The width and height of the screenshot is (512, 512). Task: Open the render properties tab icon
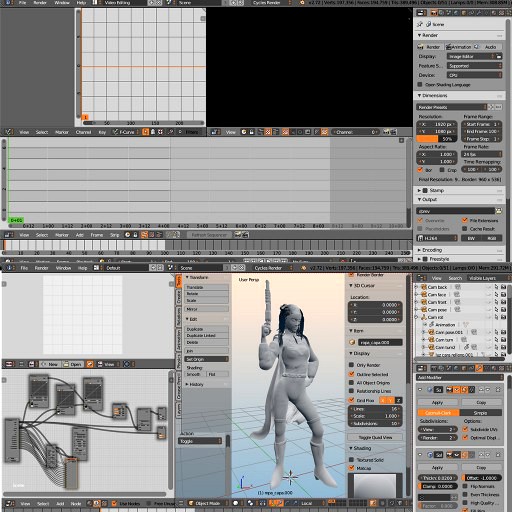click(434, 13)
